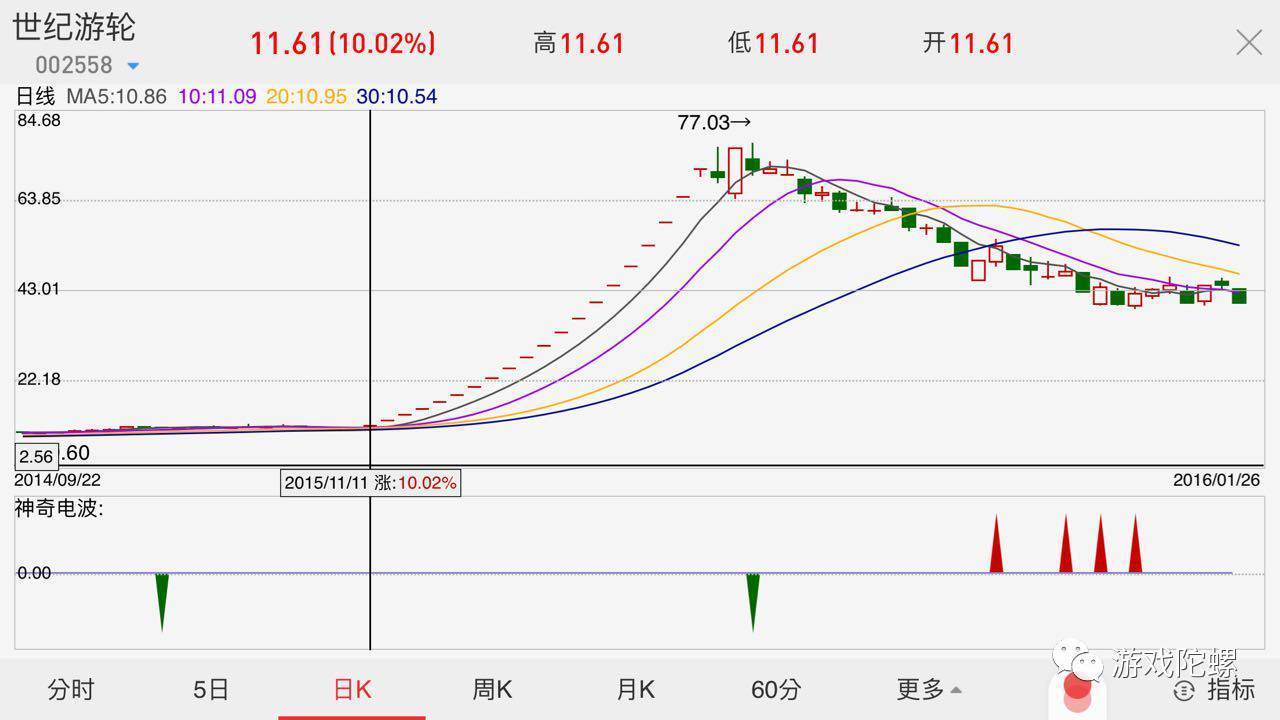Tap the indicator icon beside 指标
Screen dimensions: 1280x720
tap(1184, 690)
